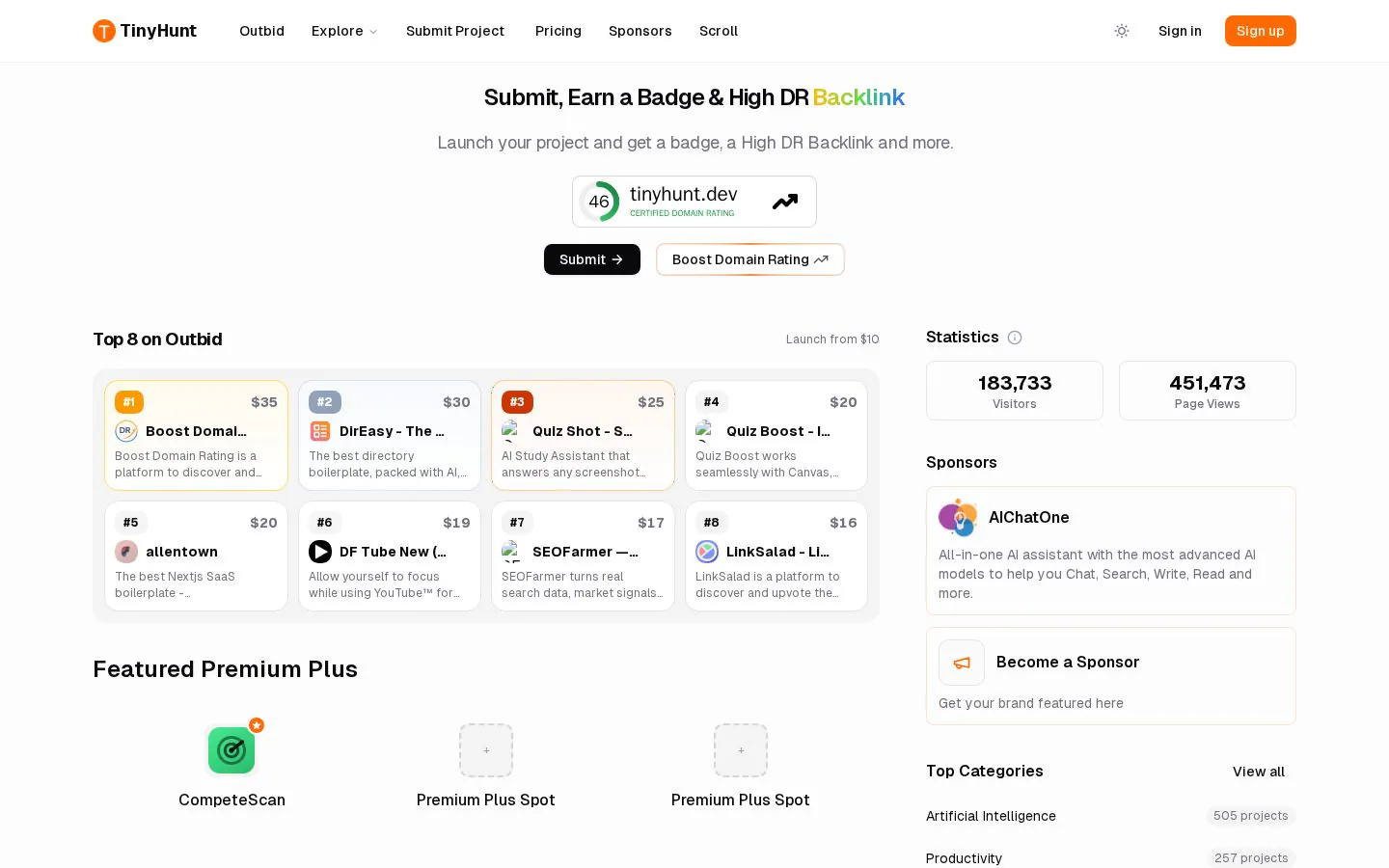Click the Quiz Boost project icon
Image resolution: width=1389 pixels, height=868 pixels.
pos(707,431)
